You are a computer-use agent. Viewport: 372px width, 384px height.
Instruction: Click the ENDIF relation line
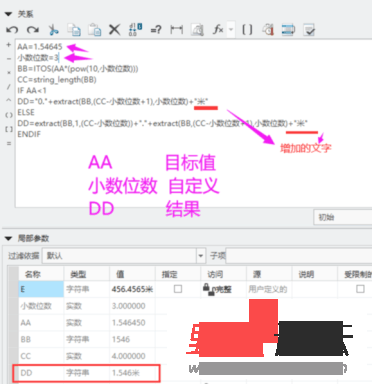[29, 134]
